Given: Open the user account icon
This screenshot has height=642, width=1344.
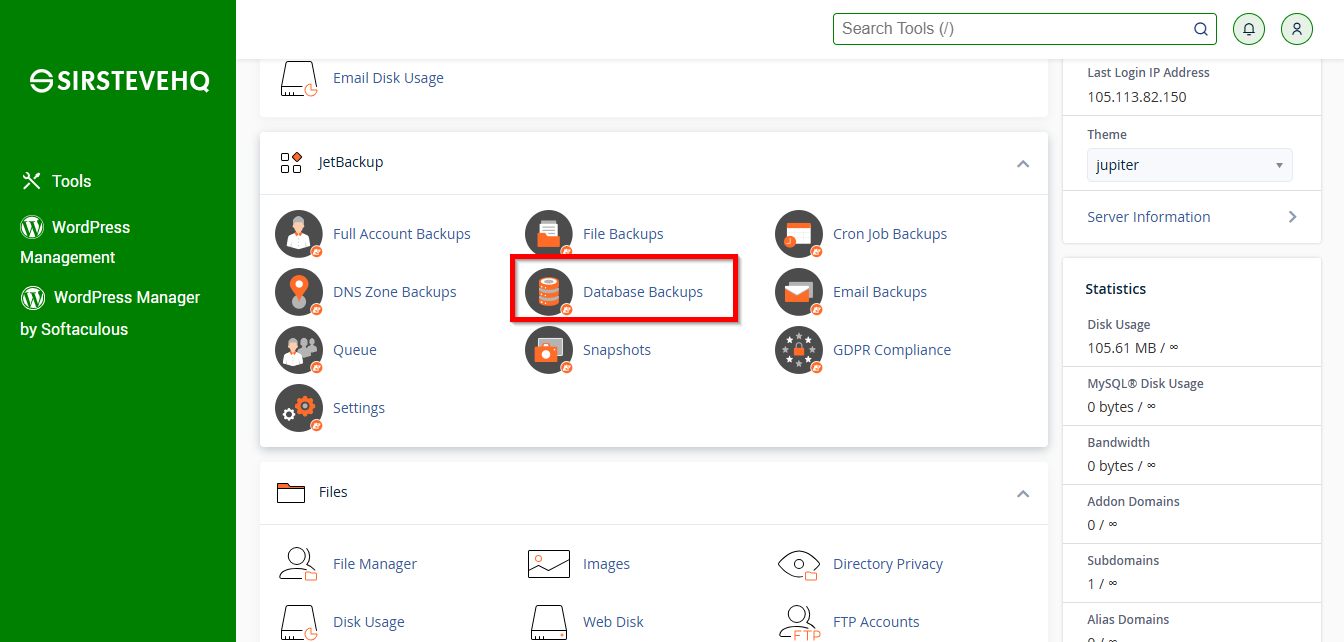Looking at the screenshot, I should tap(1296, 29).
